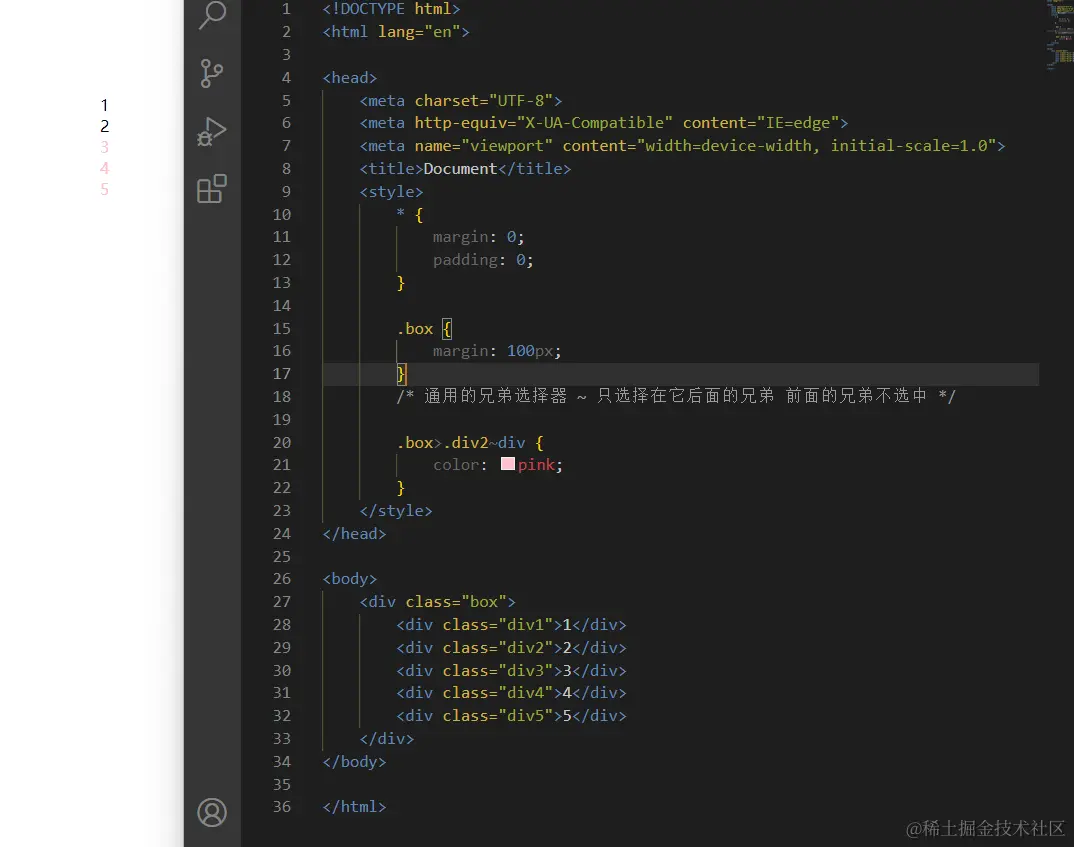Click the opening style tag
The height and width of the screenshot is (847, 1074).
[x=391, y=192]
